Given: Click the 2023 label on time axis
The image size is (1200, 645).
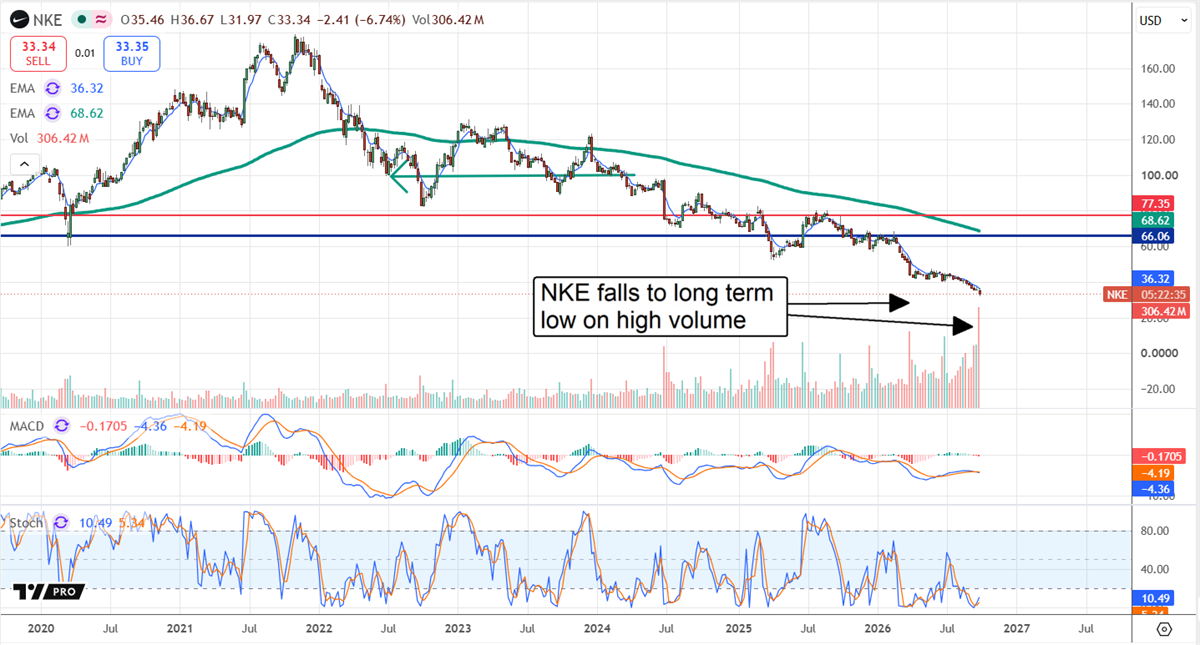Looking at the screenshot, I should pyautogui.click(x=457, y=628).
